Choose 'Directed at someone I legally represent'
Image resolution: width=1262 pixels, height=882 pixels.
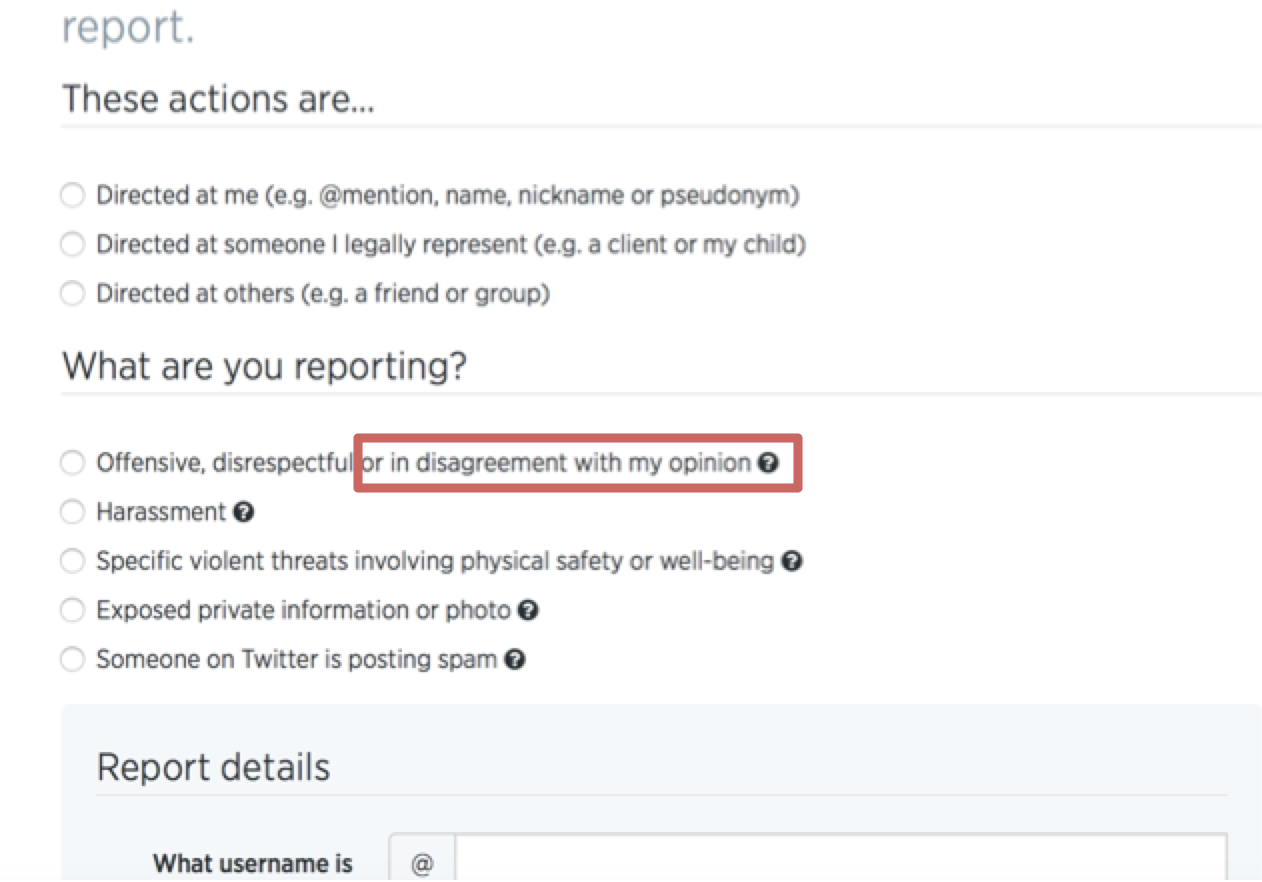[x=72, y=244]
